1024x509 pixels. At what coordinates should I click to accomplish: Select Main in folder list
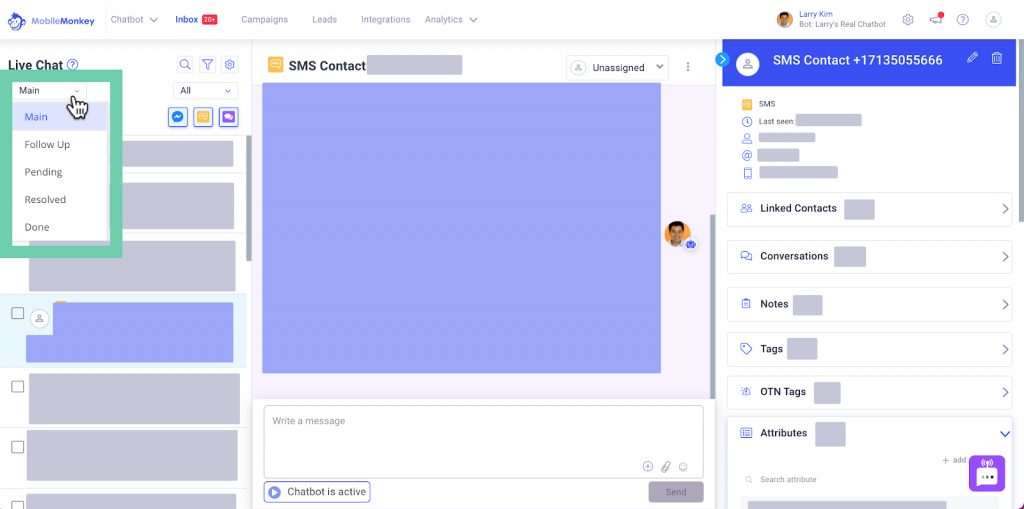(x=59, y=117)
